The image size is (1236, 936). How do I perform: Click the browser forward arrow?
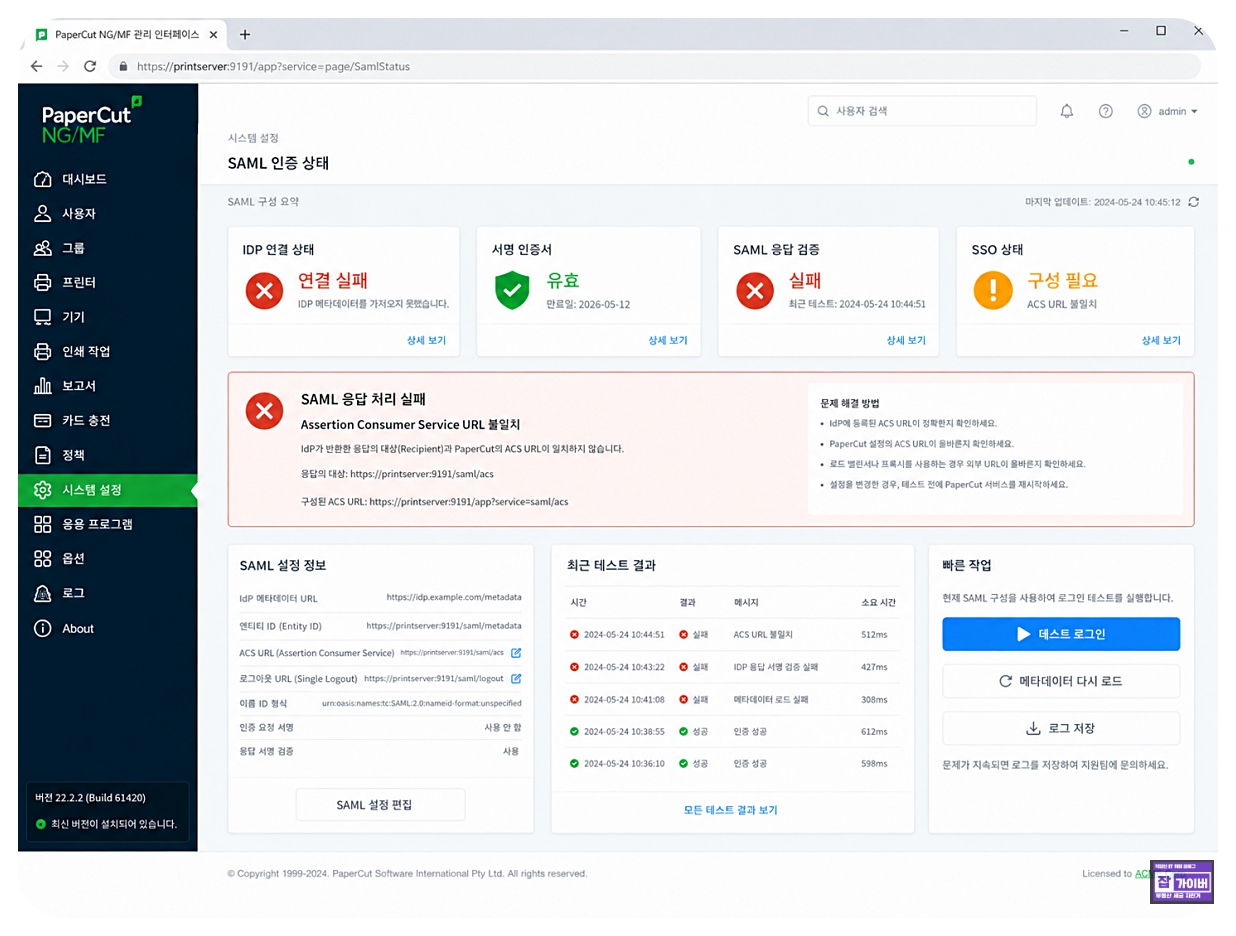63,67
